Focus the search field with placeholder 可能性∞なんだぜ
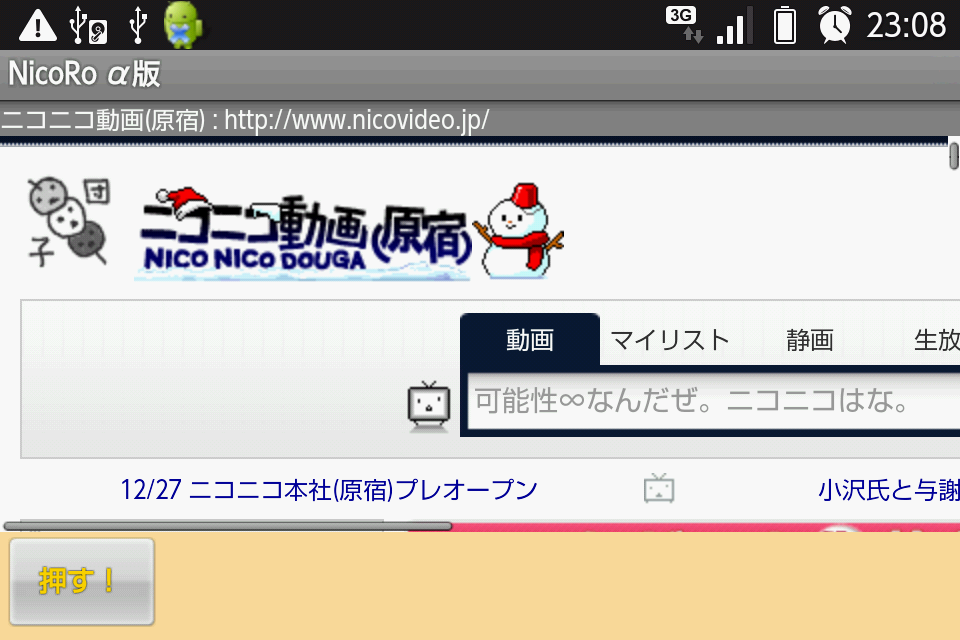 click(x=714, y=401)
